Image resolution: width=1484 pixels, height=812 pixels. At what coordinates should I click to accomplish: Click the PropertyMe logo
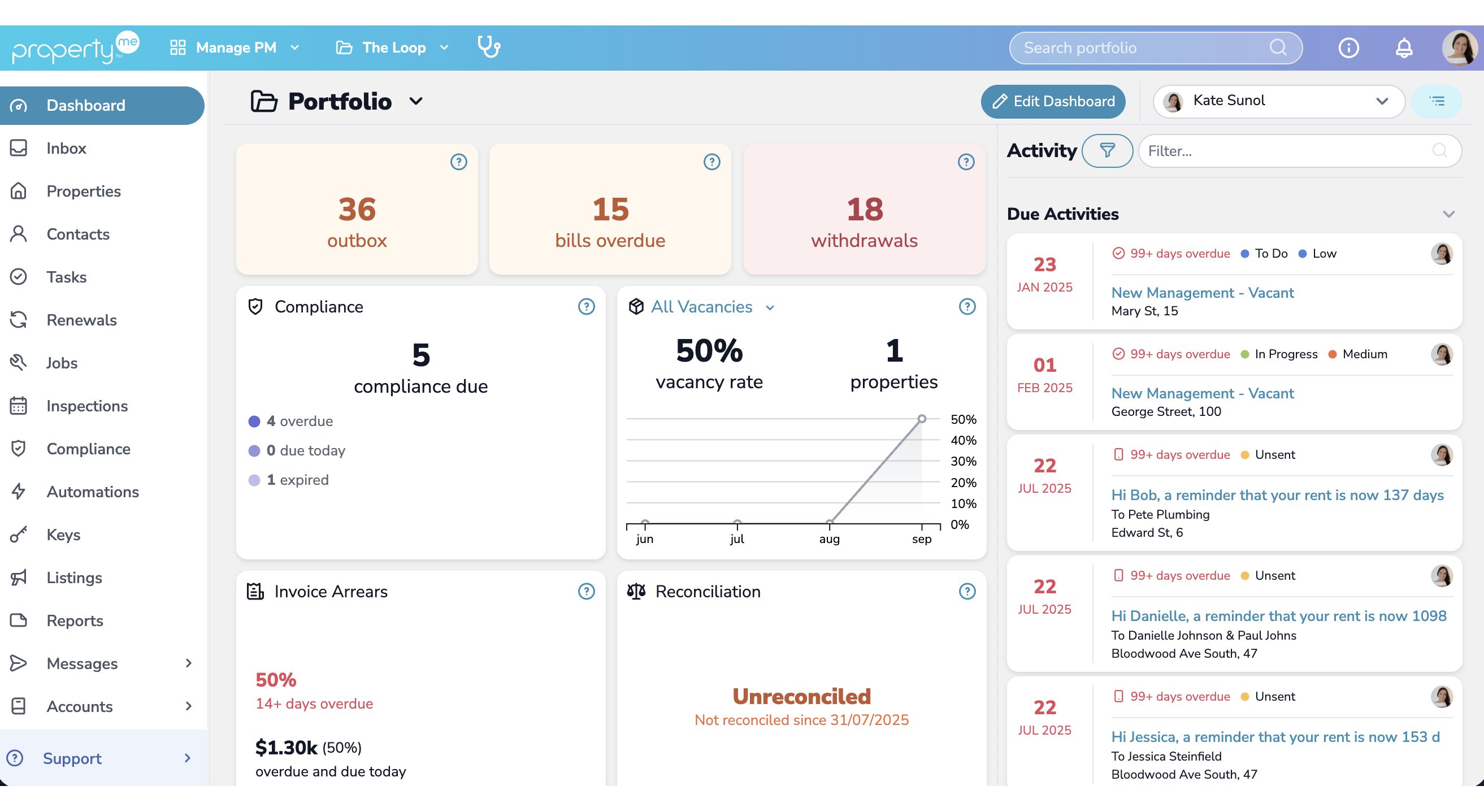76,47
